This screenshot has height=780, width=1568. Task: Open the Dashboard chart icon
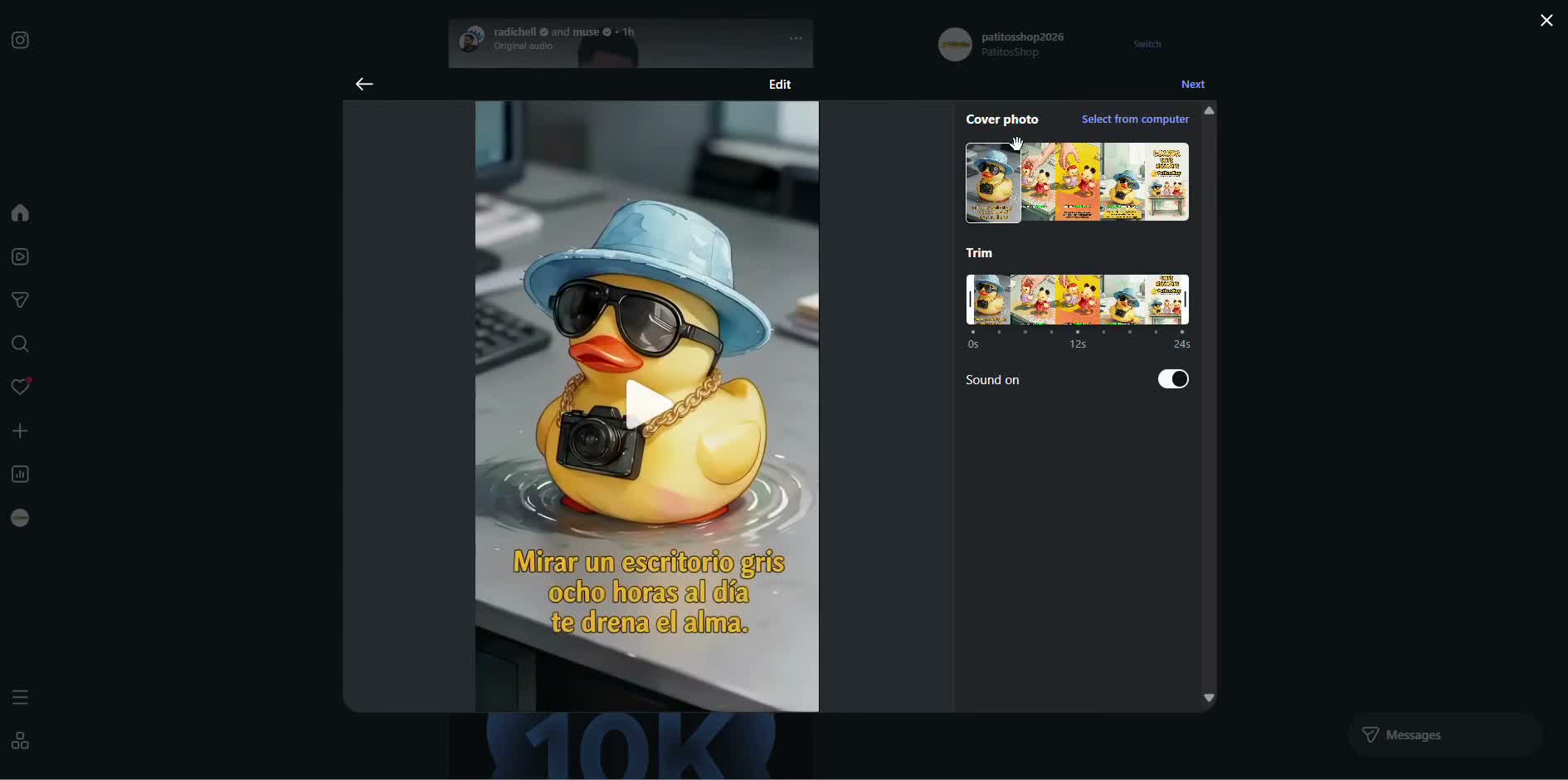pyautogui.click(x=20, y=475)
